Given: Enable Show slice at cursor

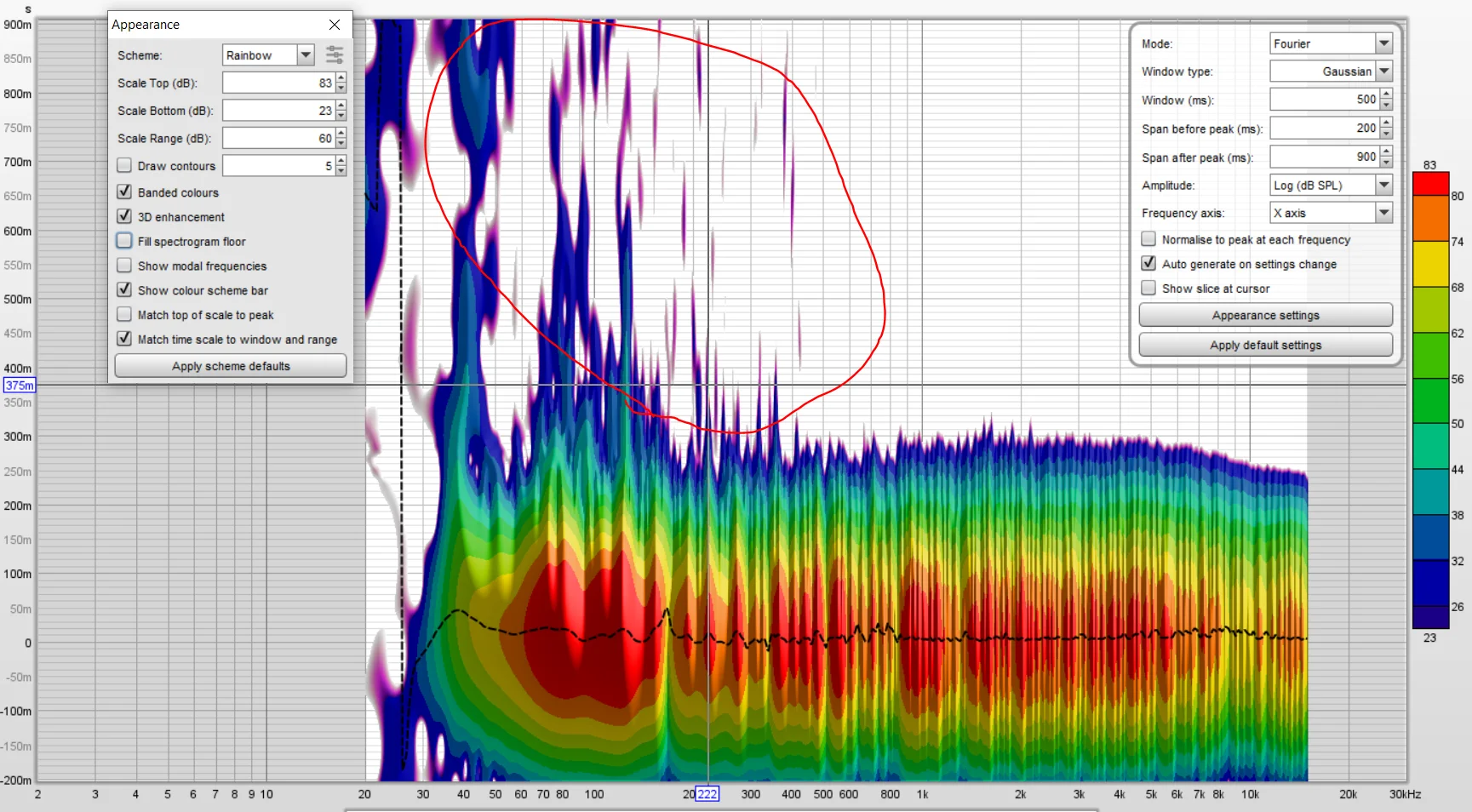Looking at the screenshot, I should tap(1148, 289).
